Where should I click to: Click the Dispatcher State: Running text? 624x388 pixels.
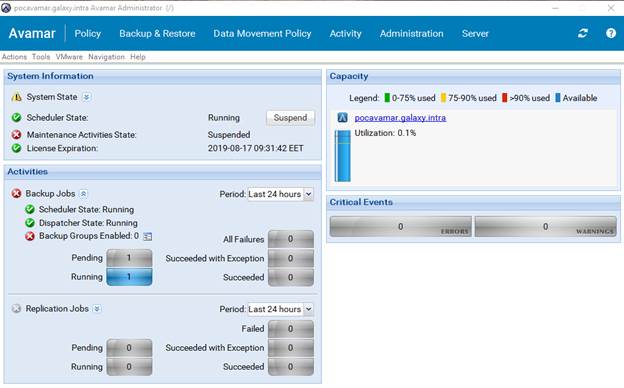click(x=88, y=223)
